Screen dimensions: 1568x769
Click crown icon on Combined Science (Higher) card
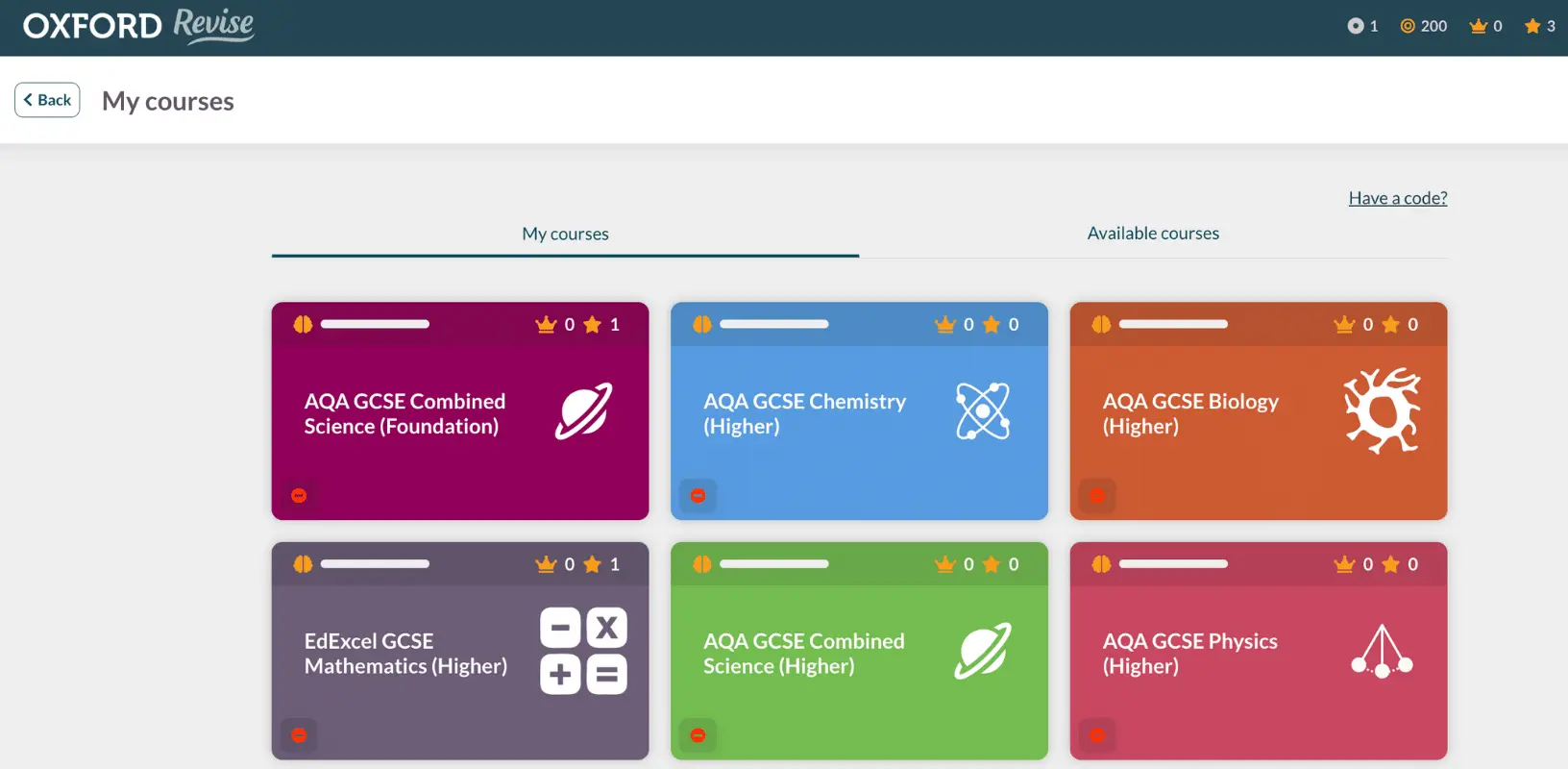pos(945,564)
